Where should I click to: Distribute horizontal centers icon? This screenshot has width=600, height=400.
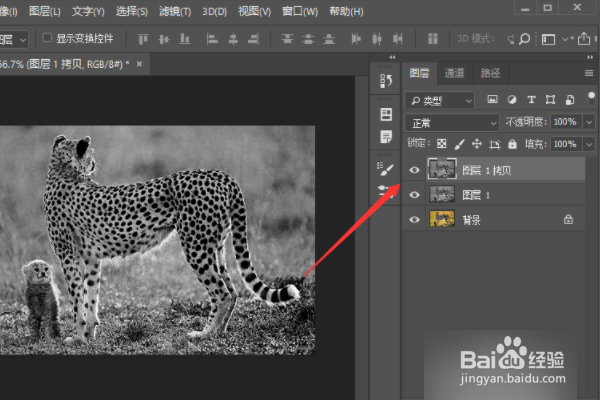tap(377, 39)
